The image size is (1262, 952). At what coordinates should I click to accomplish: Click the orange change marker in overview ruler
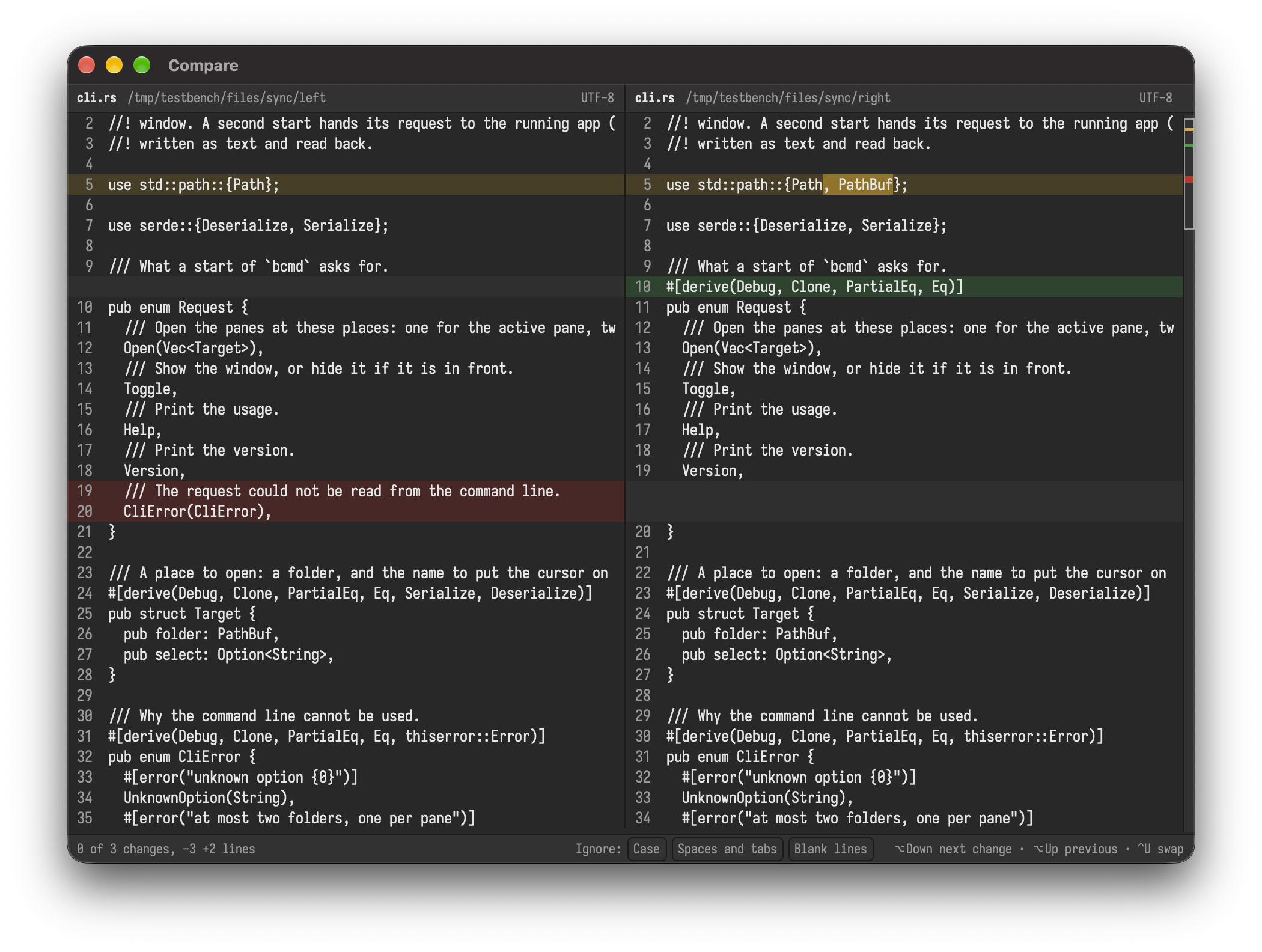[x=1189, y=129]
